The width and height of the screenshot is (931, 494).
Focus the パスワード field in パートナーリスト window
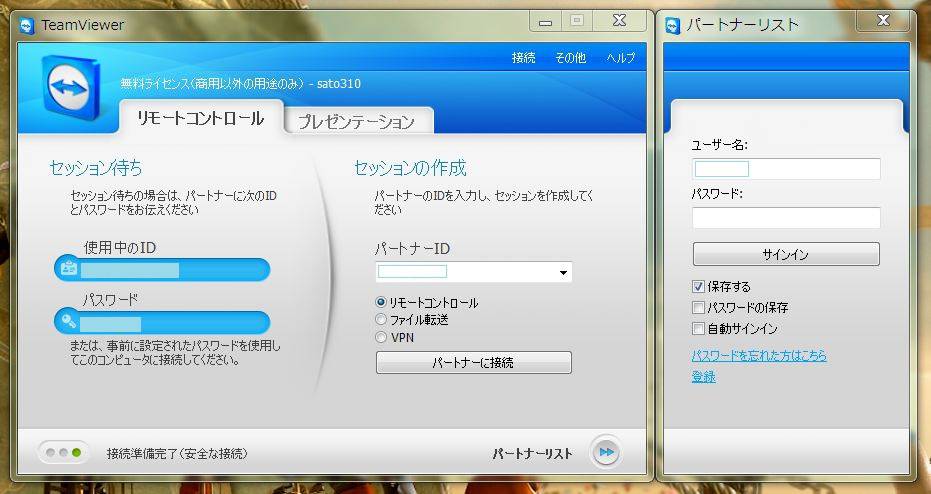tap(786, 218)
